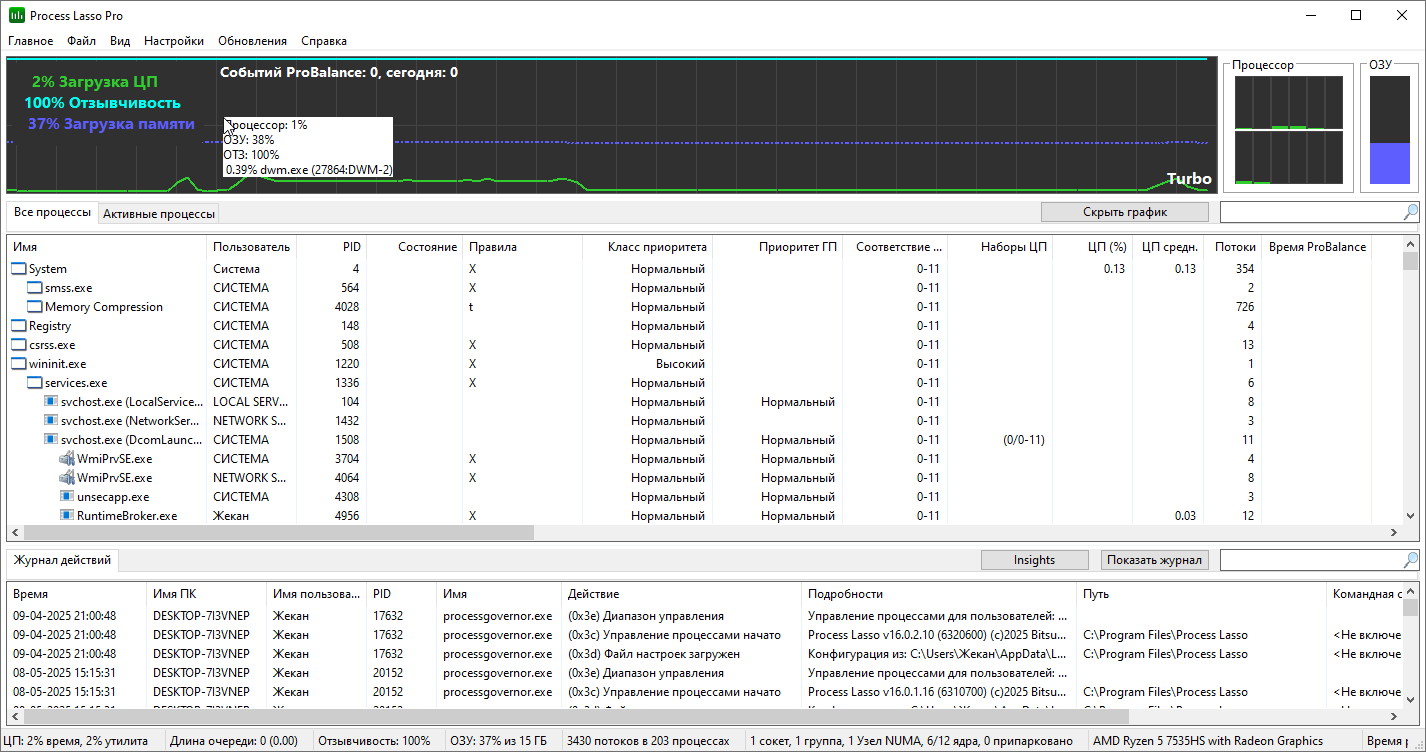
Task: Open the Настройки menu
Action: coord(174,41)
